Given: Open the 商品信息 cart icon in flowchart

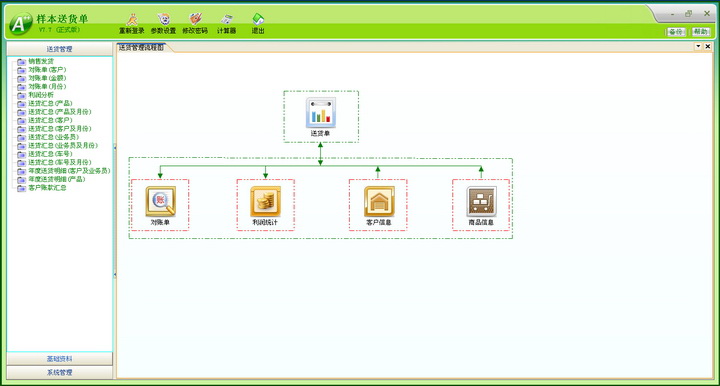Looking at the screenshot, I should click(x=481, y=201).
